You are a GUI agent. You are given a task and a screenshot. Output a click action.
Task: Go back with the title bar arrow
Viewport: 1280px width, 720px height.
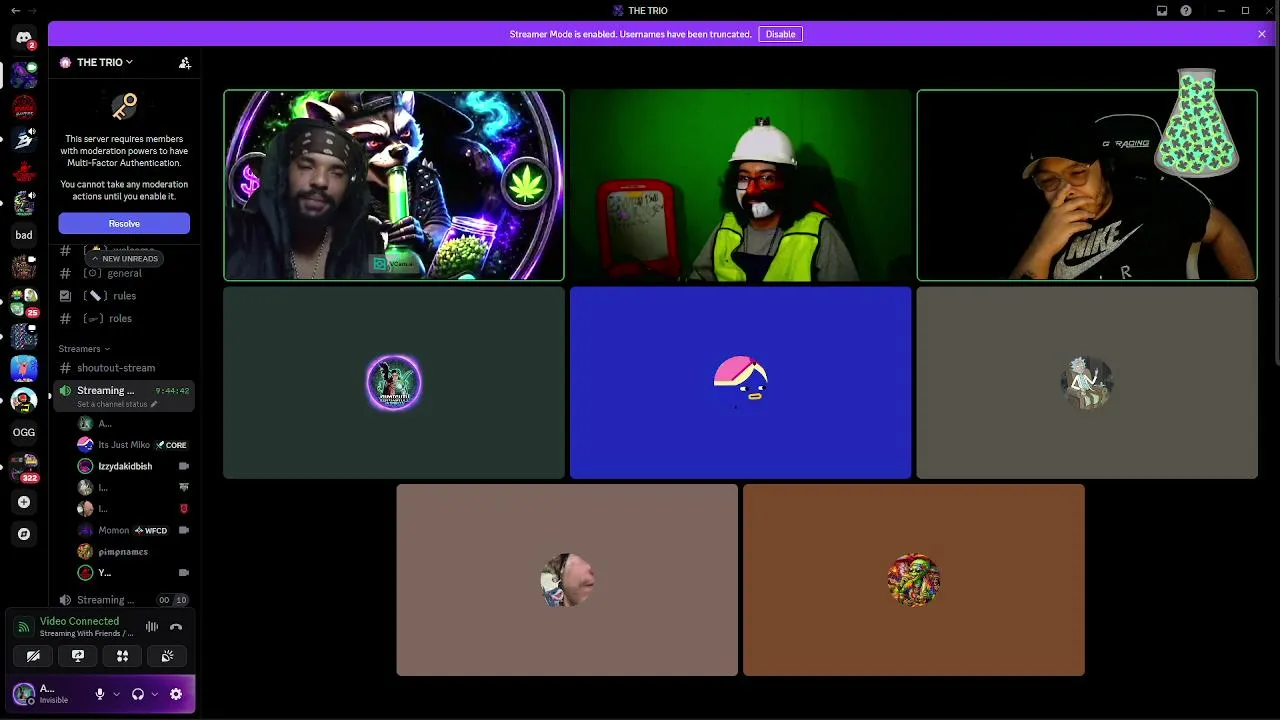[x=15, y=11]
